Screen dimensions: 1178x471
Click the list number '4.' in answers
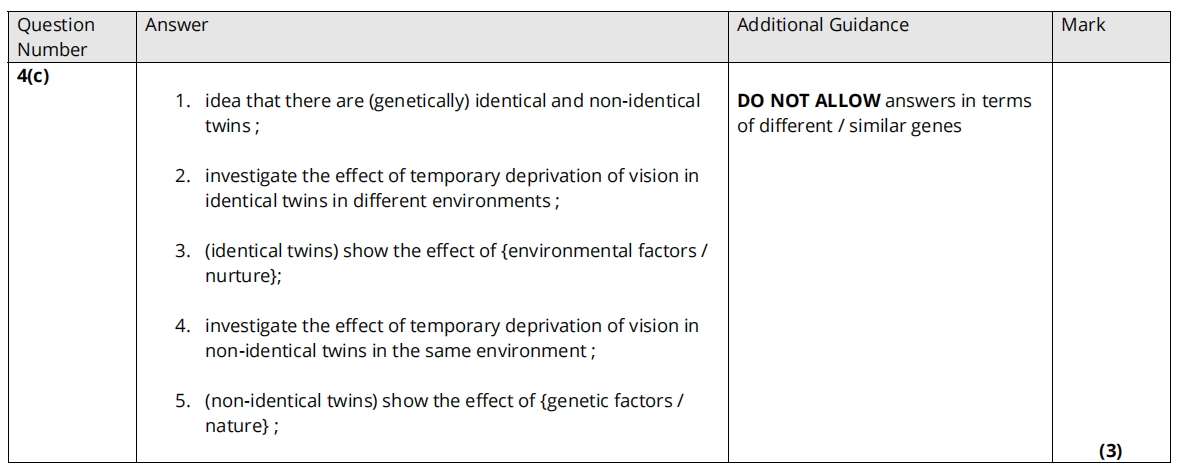tap(183, 326)
